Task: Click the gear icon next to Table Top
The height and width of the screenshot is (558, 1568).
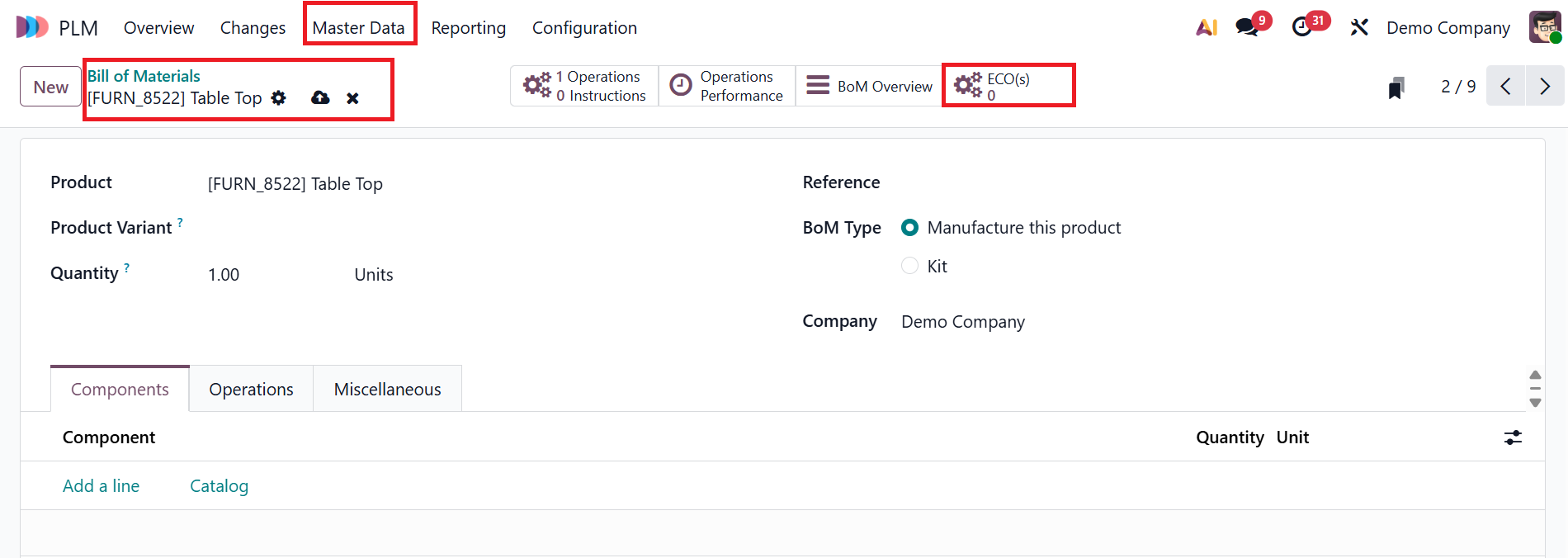Action: 278,97
